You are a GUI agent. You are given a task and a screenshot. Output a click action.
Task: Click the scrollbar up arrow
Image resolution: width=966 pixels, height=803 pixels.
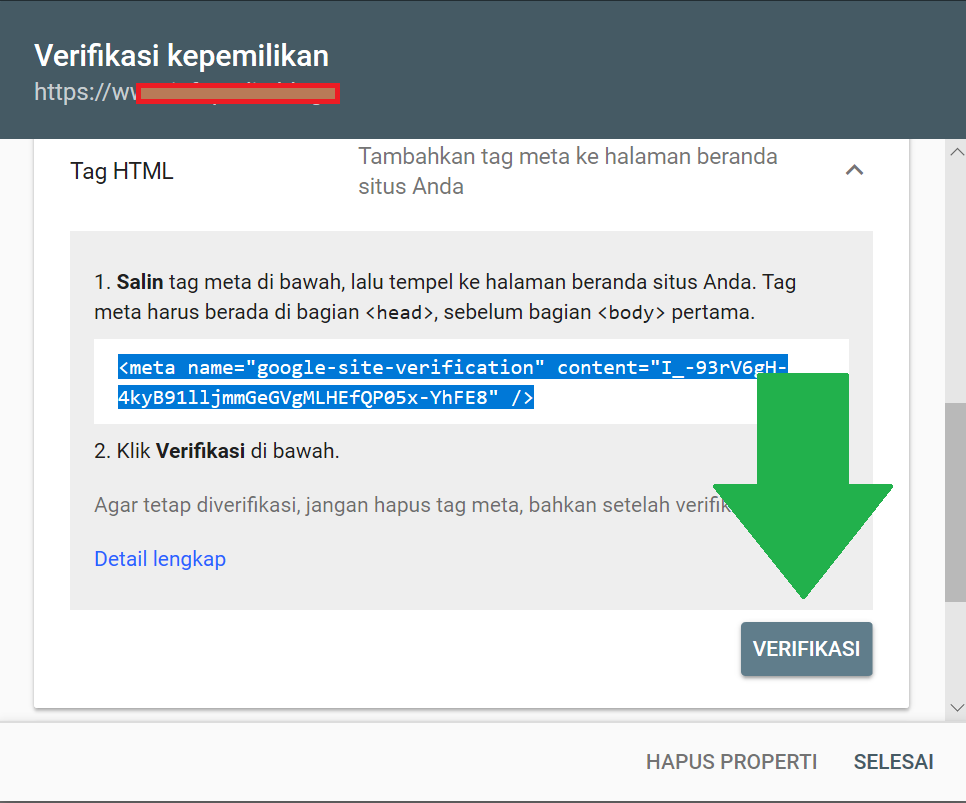[x=956, y=152]
